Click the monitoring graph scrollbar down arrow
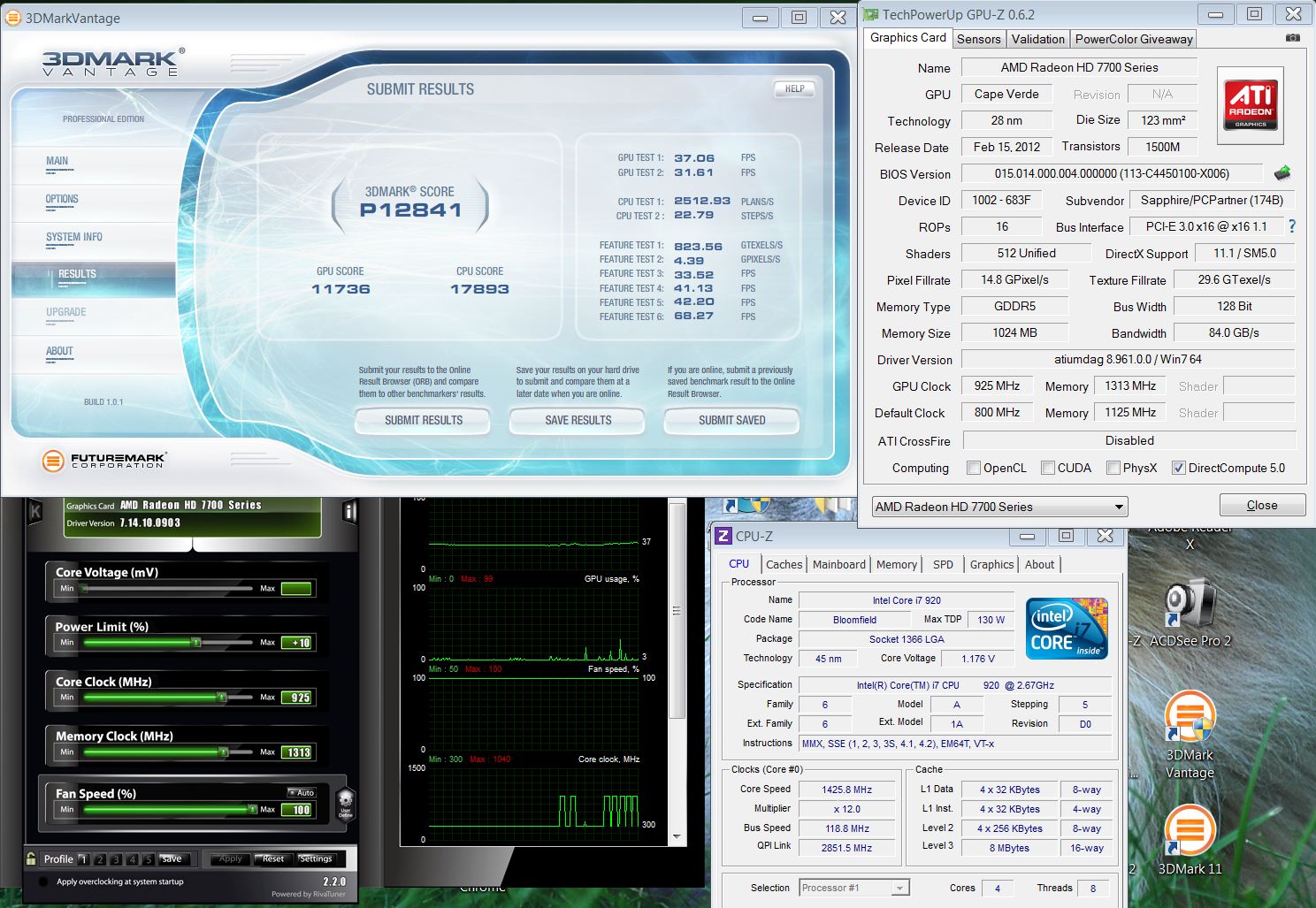The image size is (1316, 908). coord(677,836)
